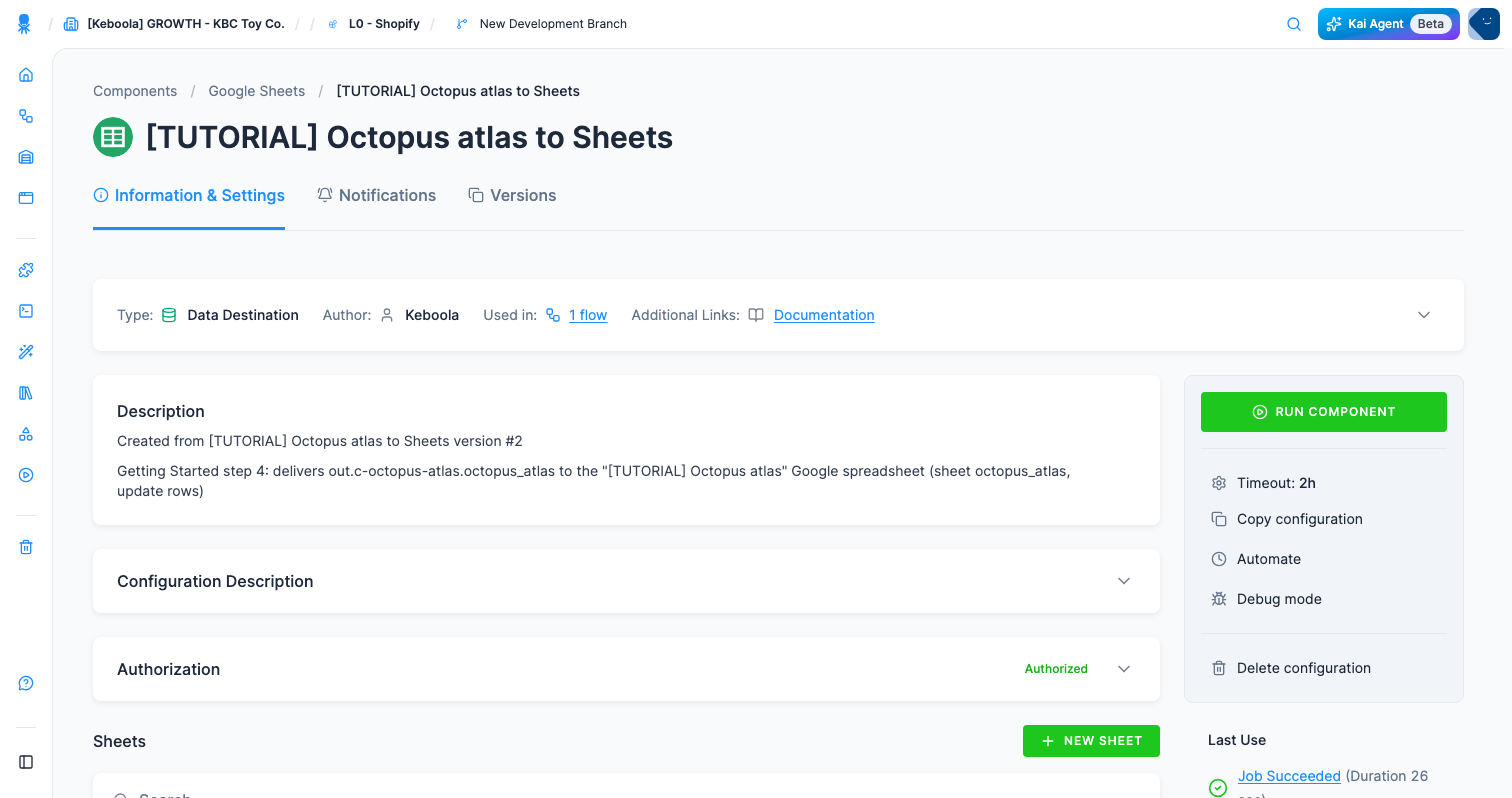Open the Keboola octopus logo home
Viewport: 1512px width, 798px height.
pyautogui.click(x=25, y=24)
